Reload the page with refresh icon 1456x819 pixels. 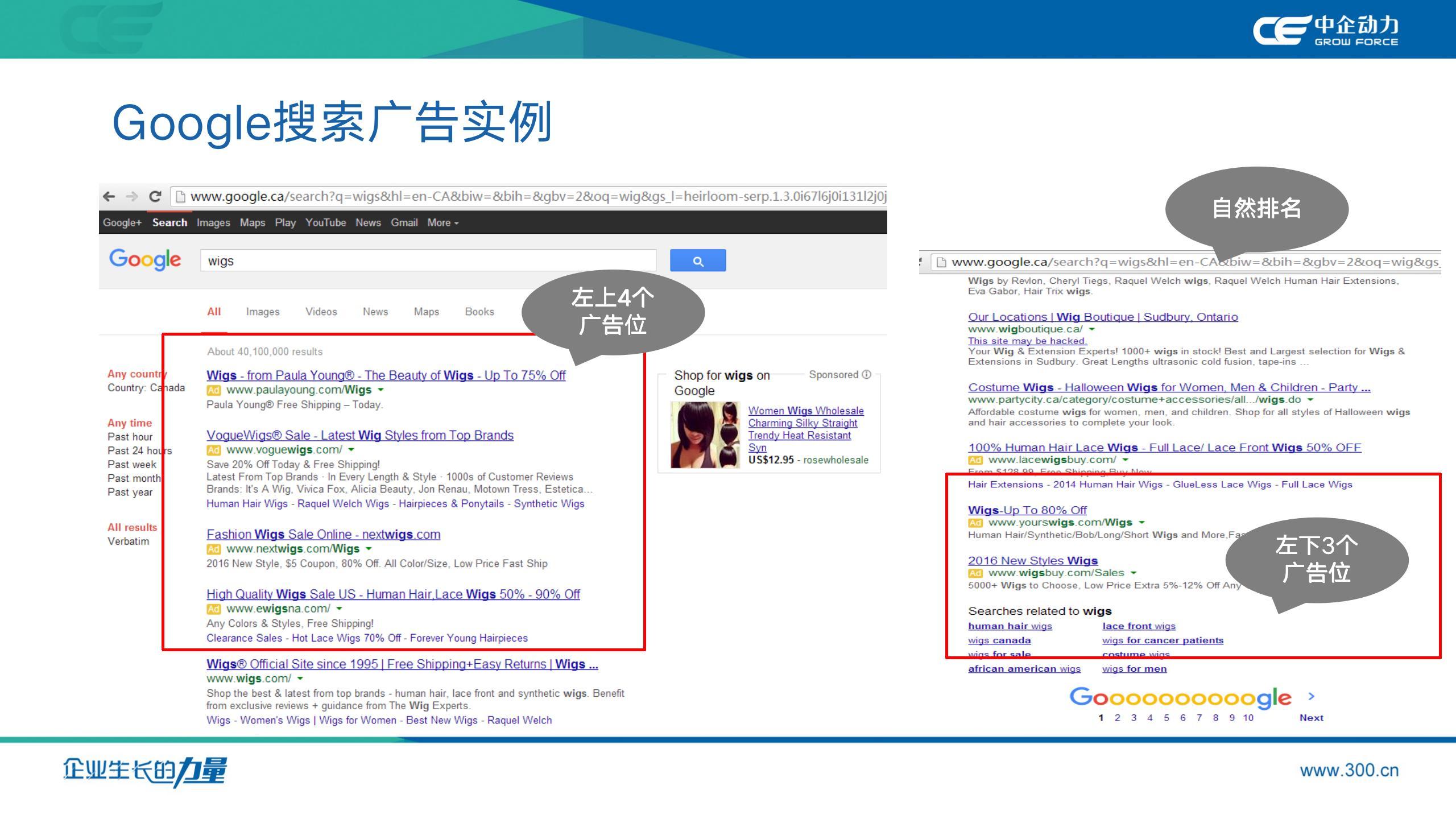click(x=155, y=197)
